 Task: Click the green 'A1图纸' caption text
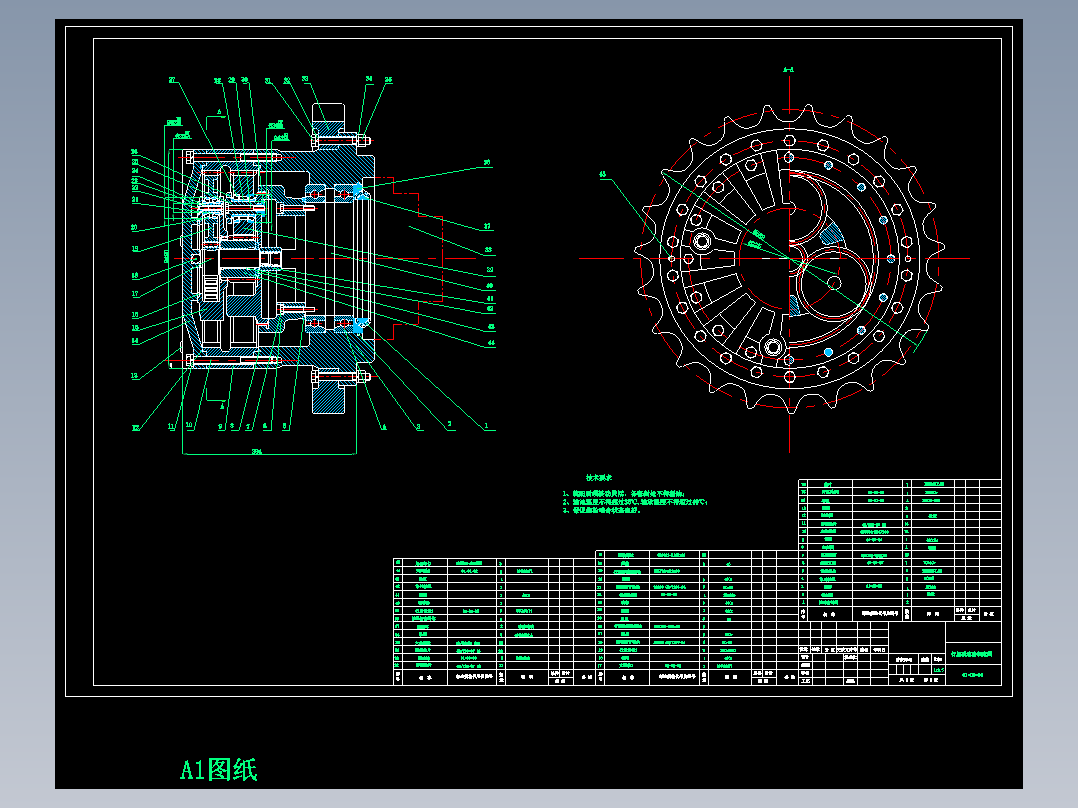pos(219,769)
